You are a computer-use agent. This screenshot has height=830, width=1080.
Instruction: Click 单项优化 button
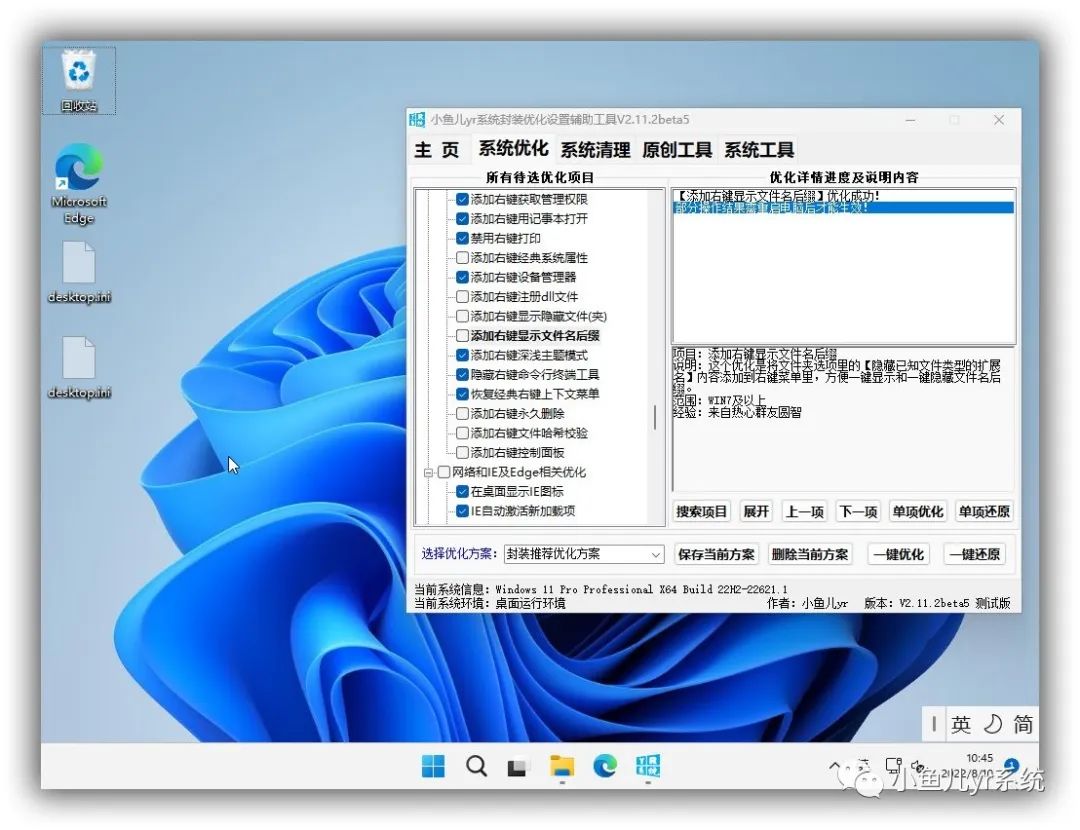tap(917, 511)
